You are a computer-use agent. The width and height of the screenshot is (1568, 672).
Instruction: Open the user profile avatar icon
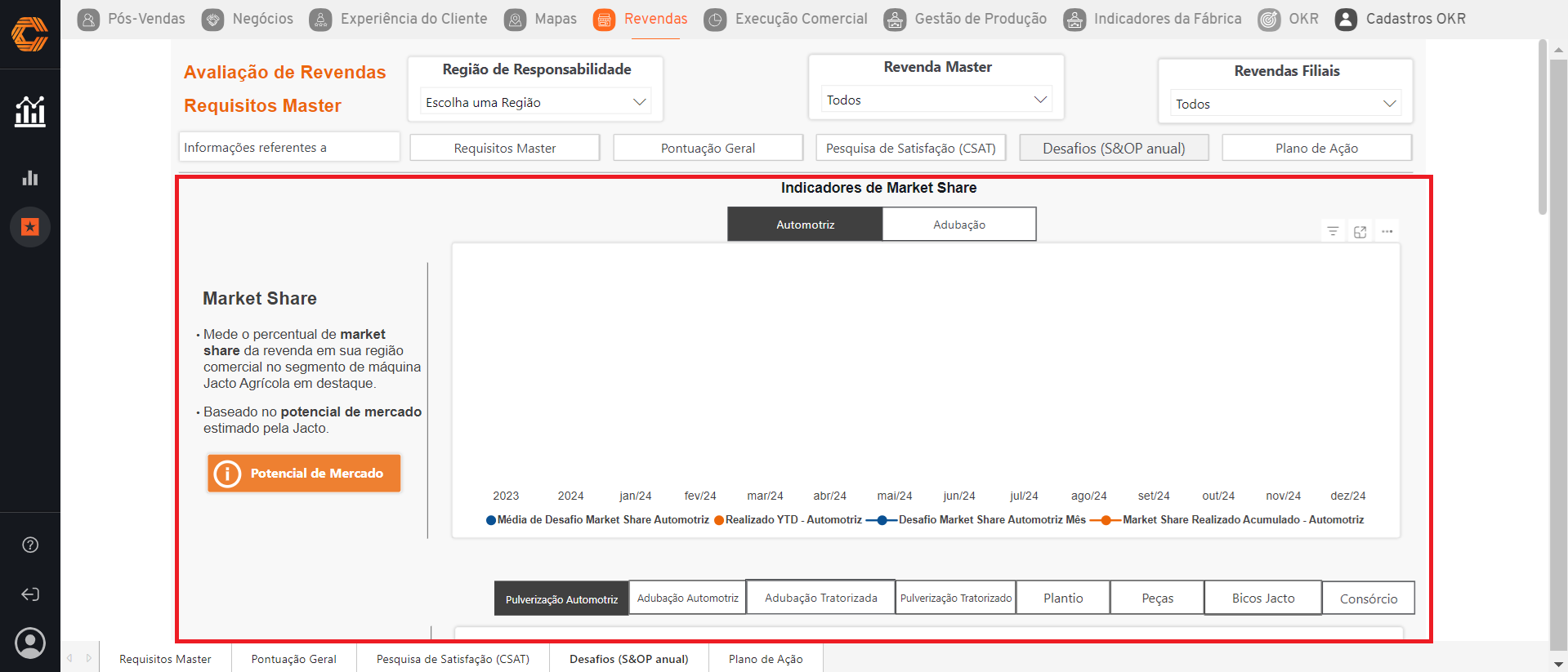click(x=30, y=643)
